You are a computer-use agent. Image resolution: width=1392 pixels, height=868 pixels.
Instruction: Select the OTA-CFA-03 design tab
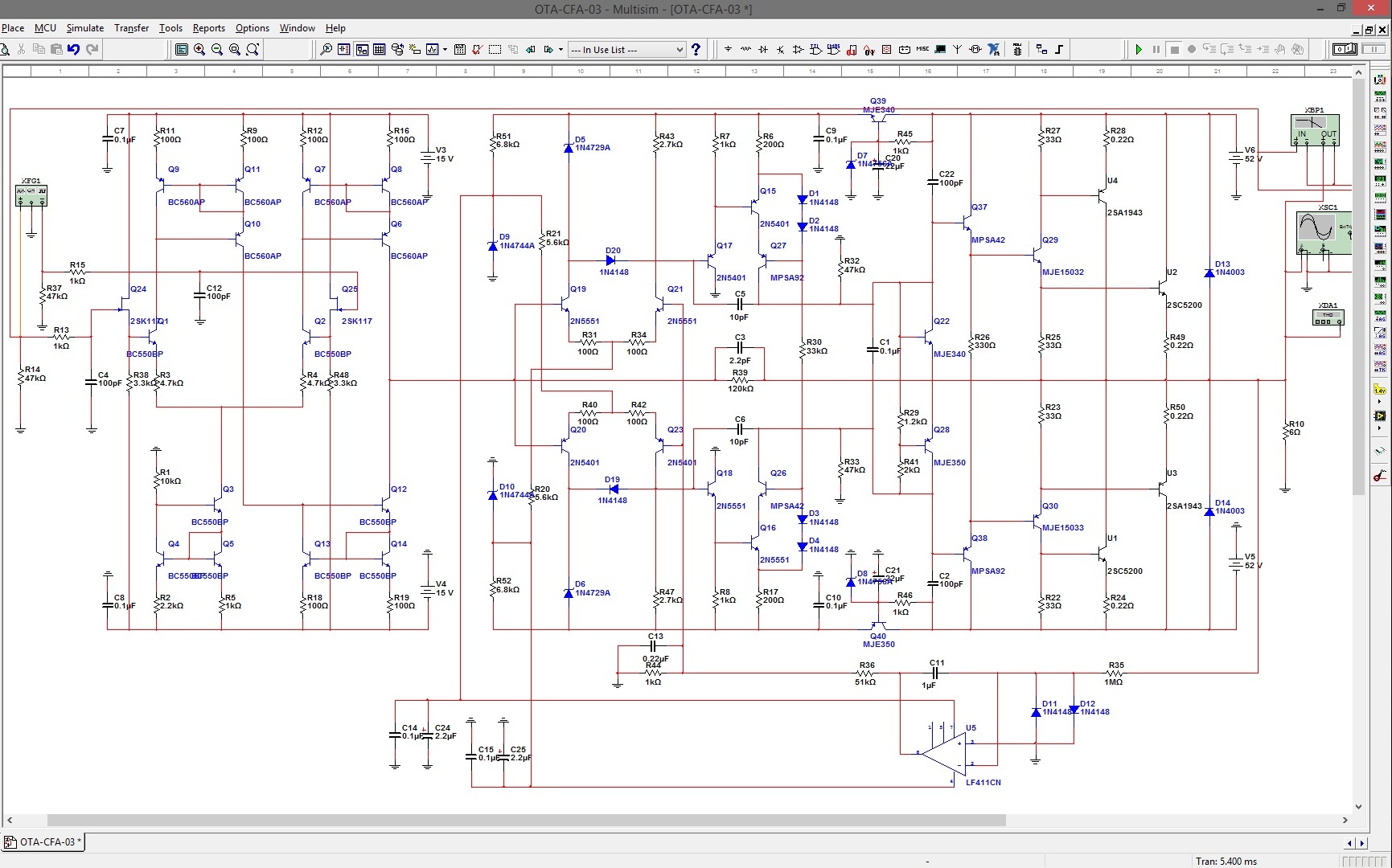pyautogui.click(x=43, y=842)
